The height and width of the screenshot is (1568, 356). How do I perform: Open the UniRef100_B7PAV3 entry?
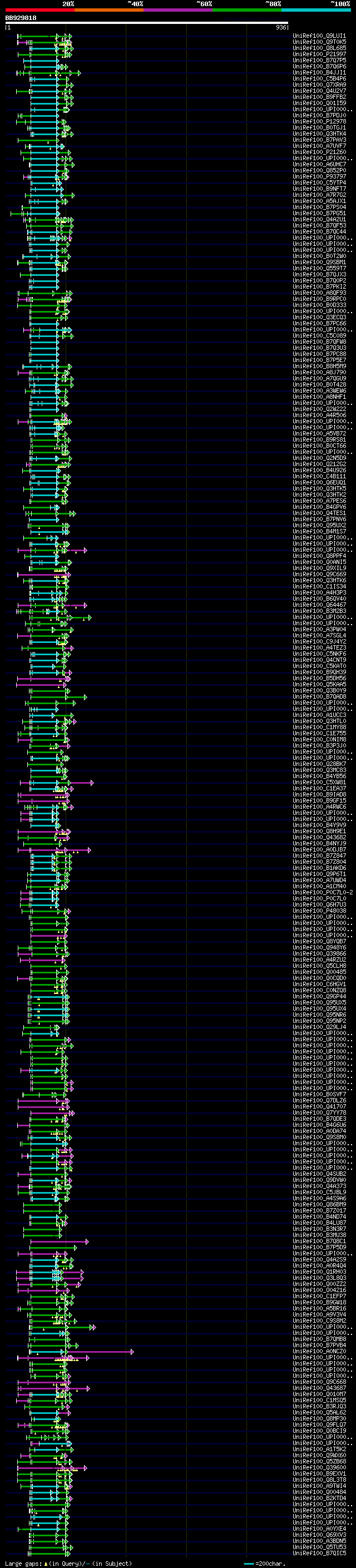pyautogui.click(x=319, y=140)
